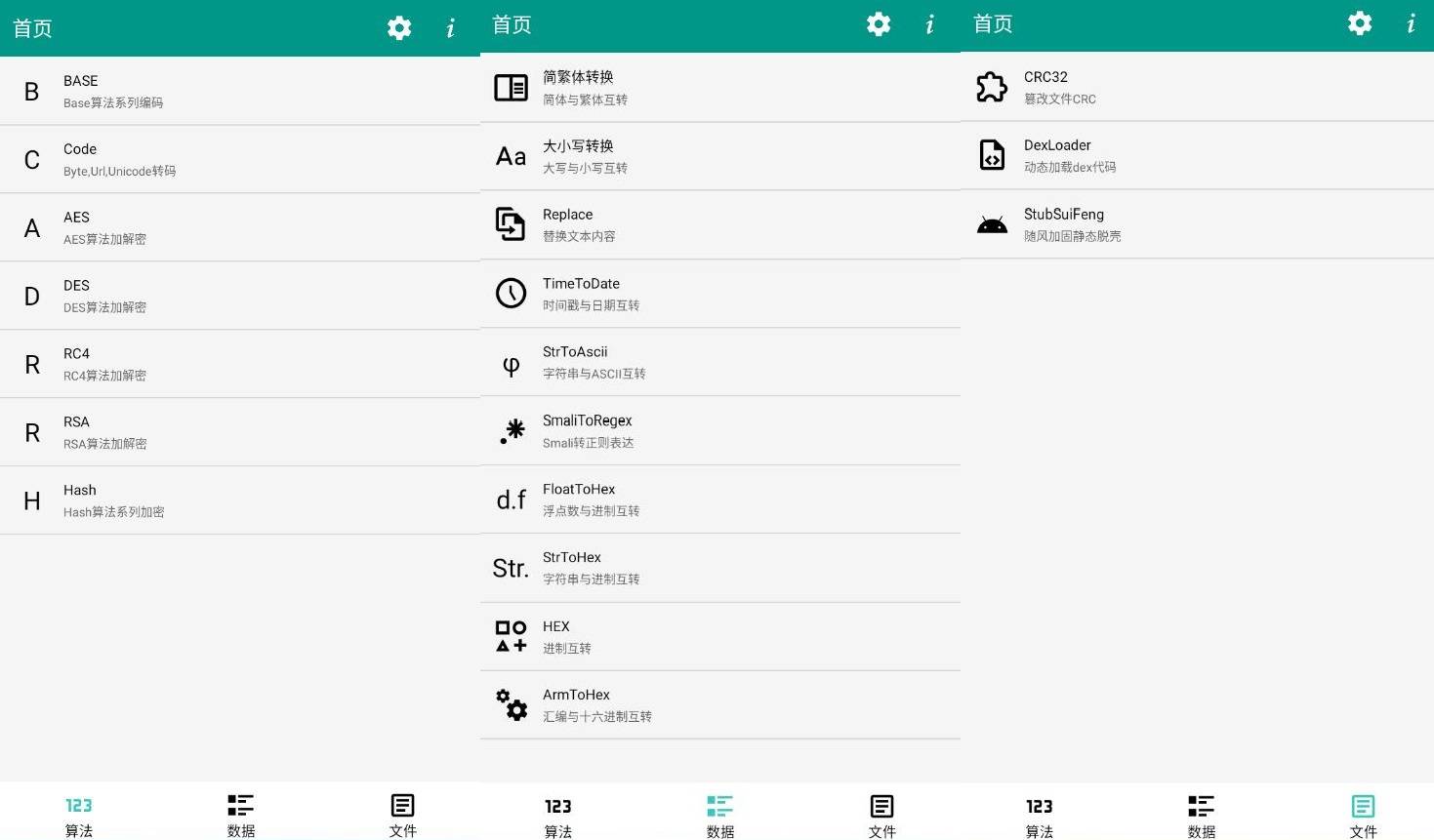Switch to 算法 tab in left screen

coord(79,817)
